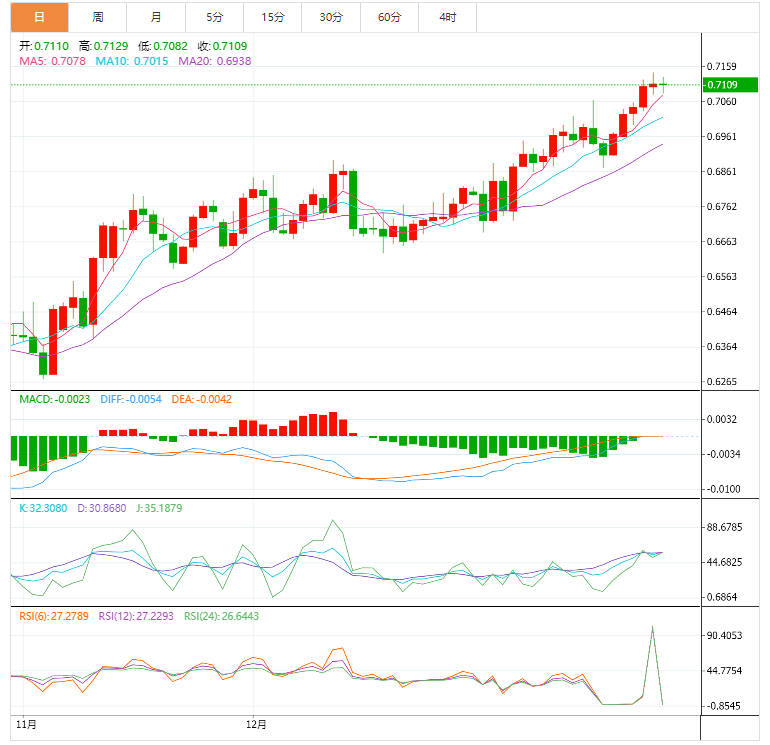Switch to the 60分 chart tab
Viewport: 770px width, 745px height.
(389, 17)
